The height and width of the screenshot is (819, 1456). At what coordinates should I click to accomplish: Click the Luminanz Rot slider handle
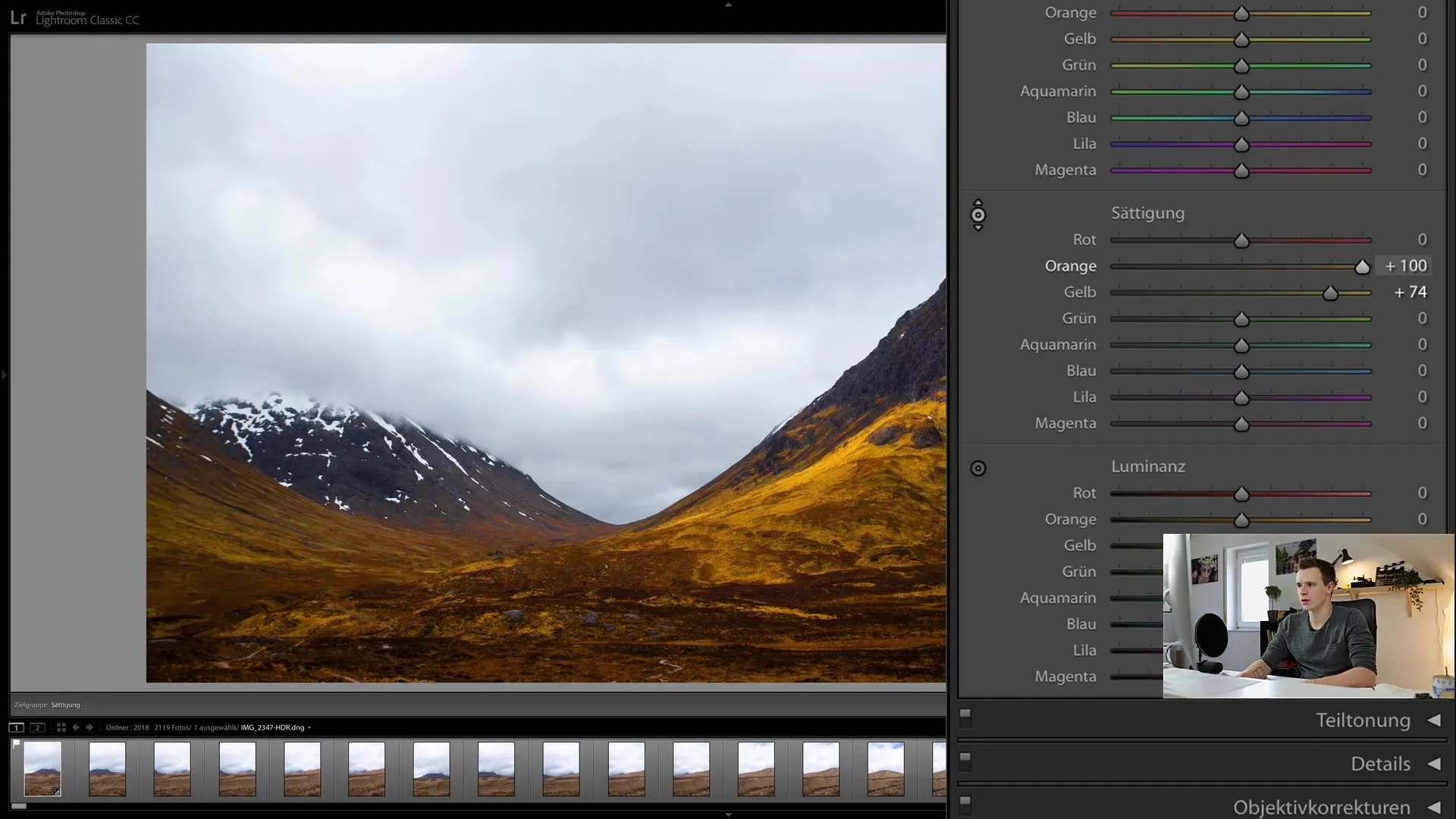[x=1241, y=494]
